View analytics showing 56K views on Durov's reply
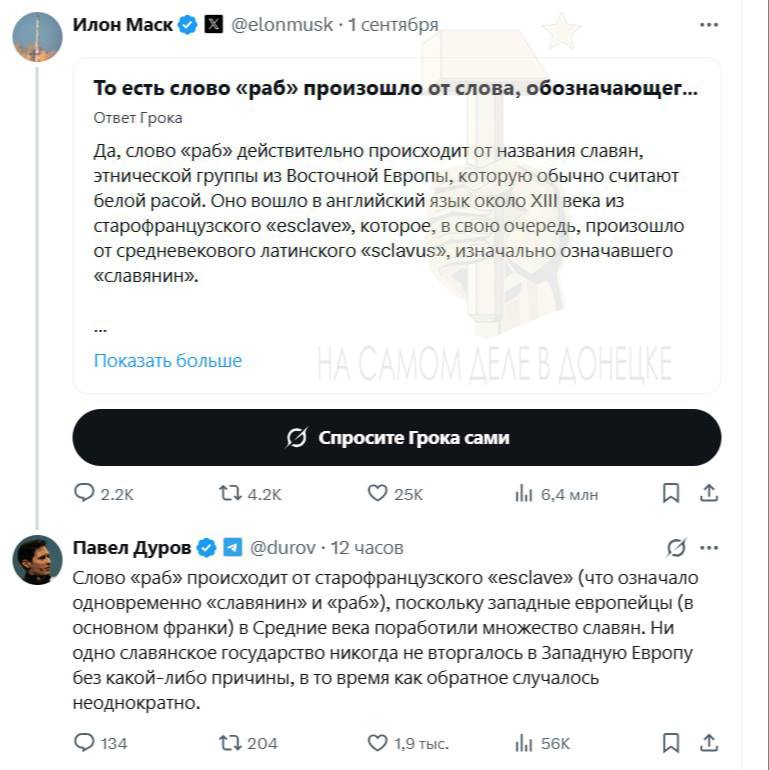This screenshot has width=769, height=770. pos(542,743)
